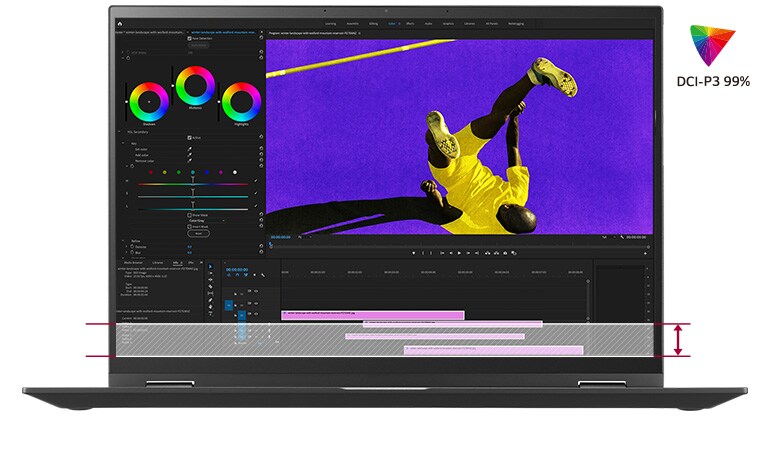Toggle the HSL Secondary Active checkbox
The width and height of the screenshot is (768, 452).
(189, 138)
